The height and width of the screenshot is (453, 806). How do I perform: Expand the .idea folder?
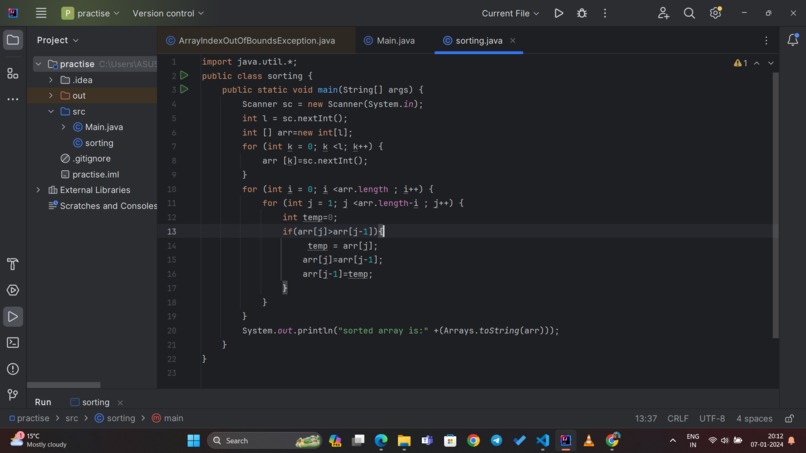51,80
